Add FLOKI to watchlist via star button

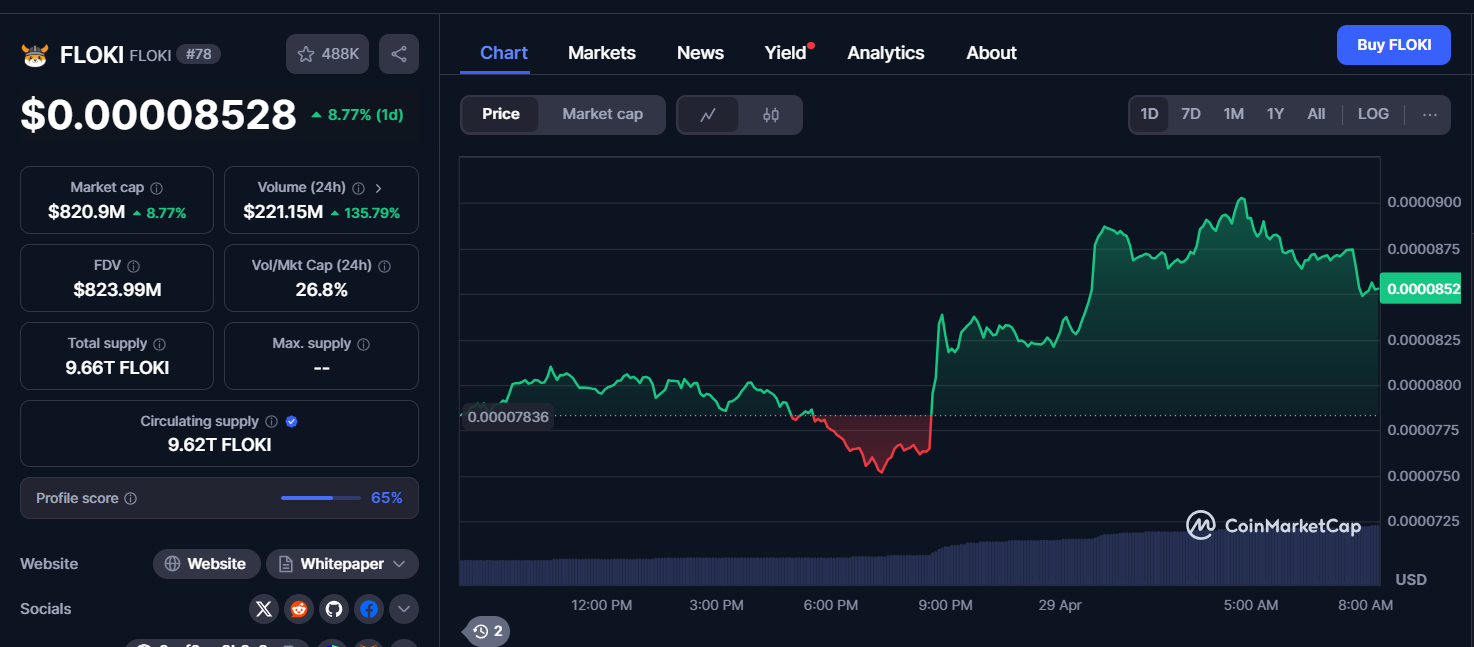coord(328,54)
